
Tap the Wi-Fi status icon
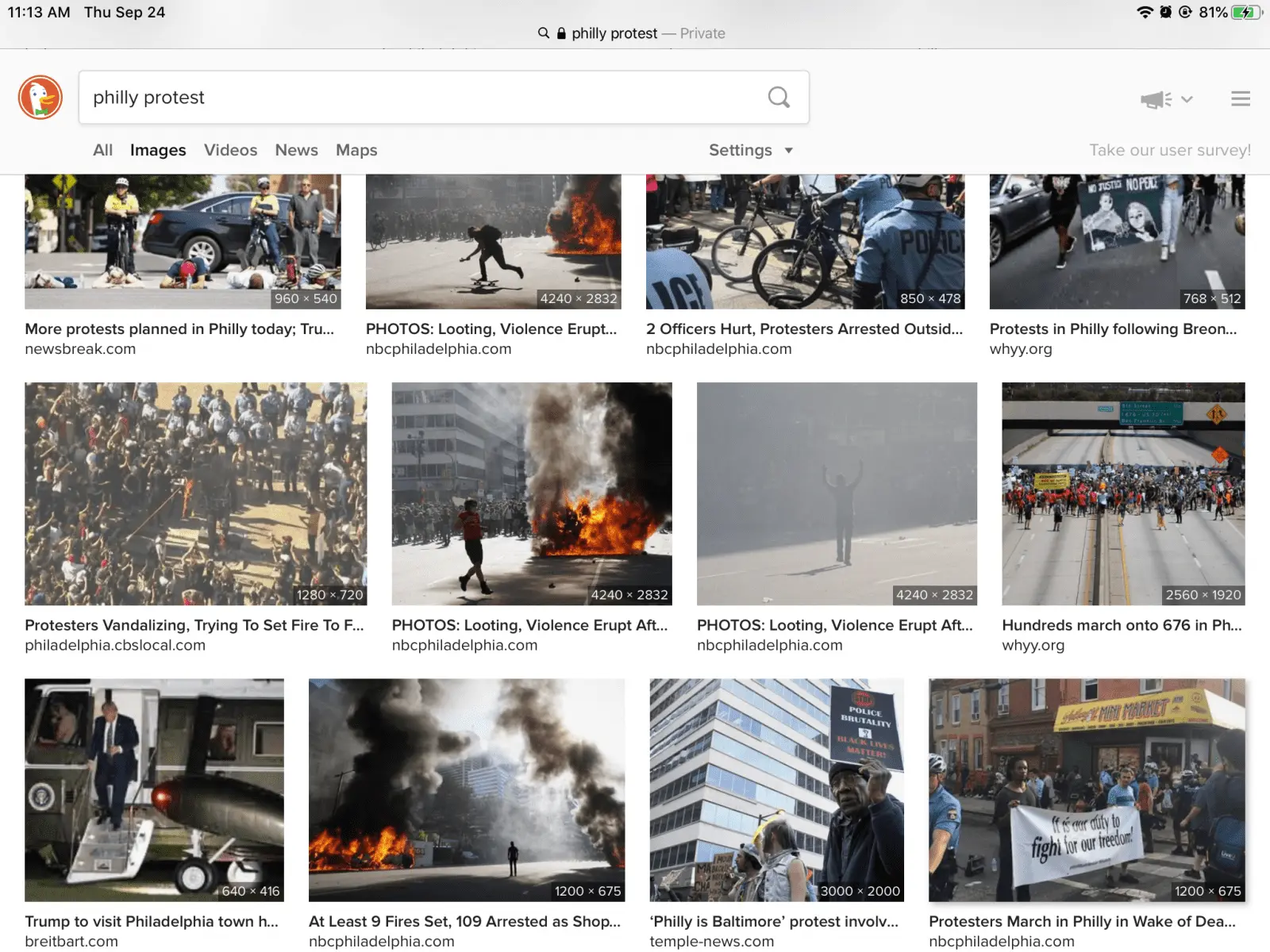(x=1144, y=12)
